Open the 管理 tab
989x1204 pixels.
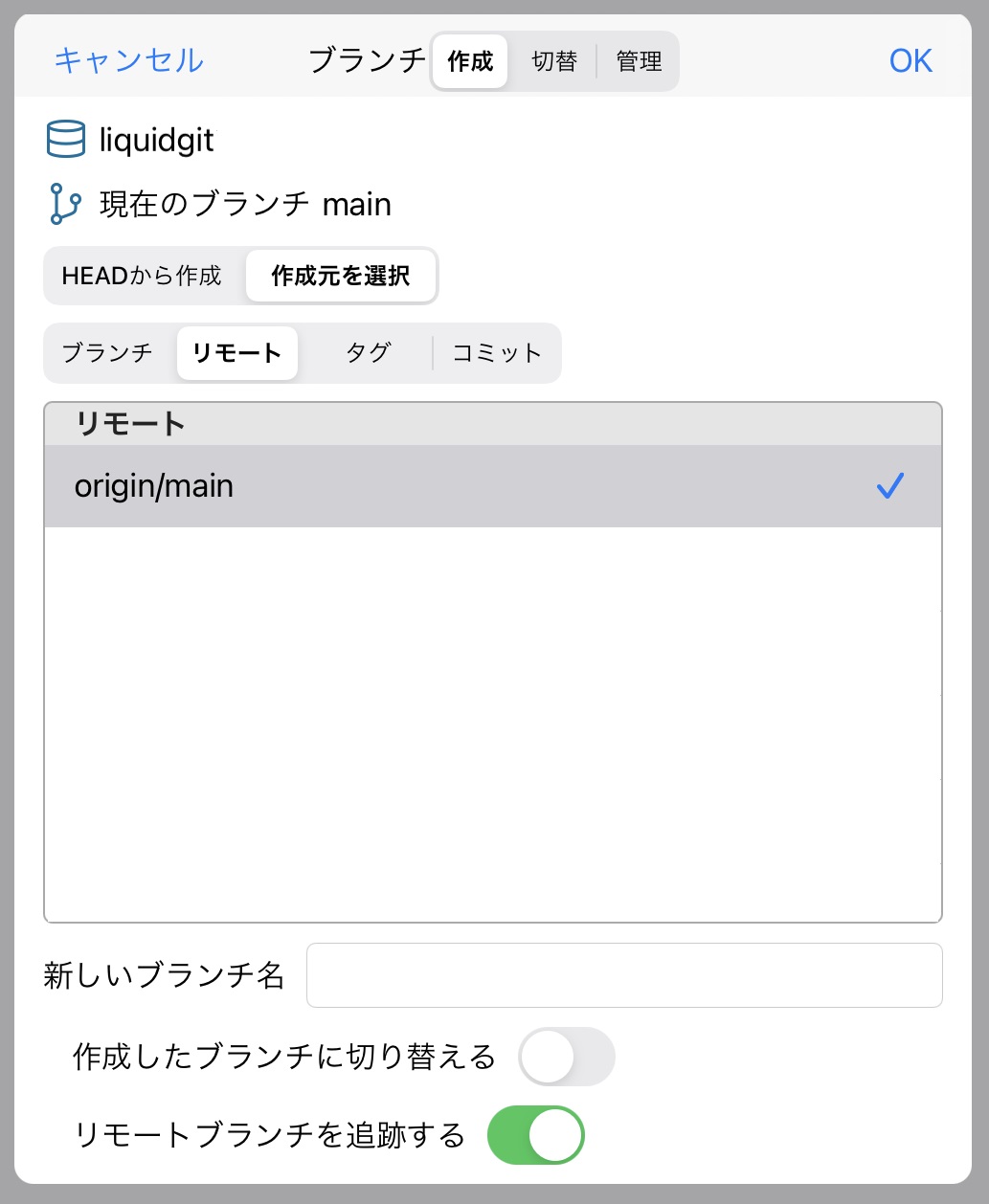pyautogui.click(x=639, y=61)
